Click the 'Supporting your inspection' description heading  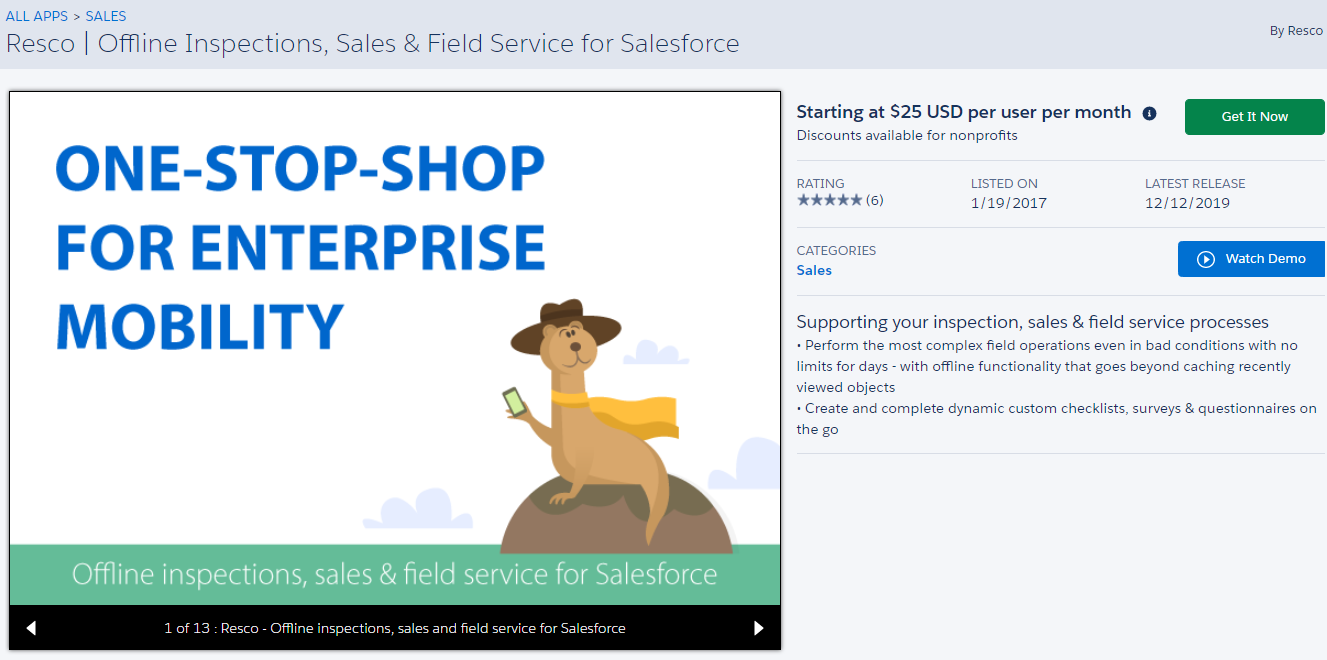click(x=1032, y=322)
